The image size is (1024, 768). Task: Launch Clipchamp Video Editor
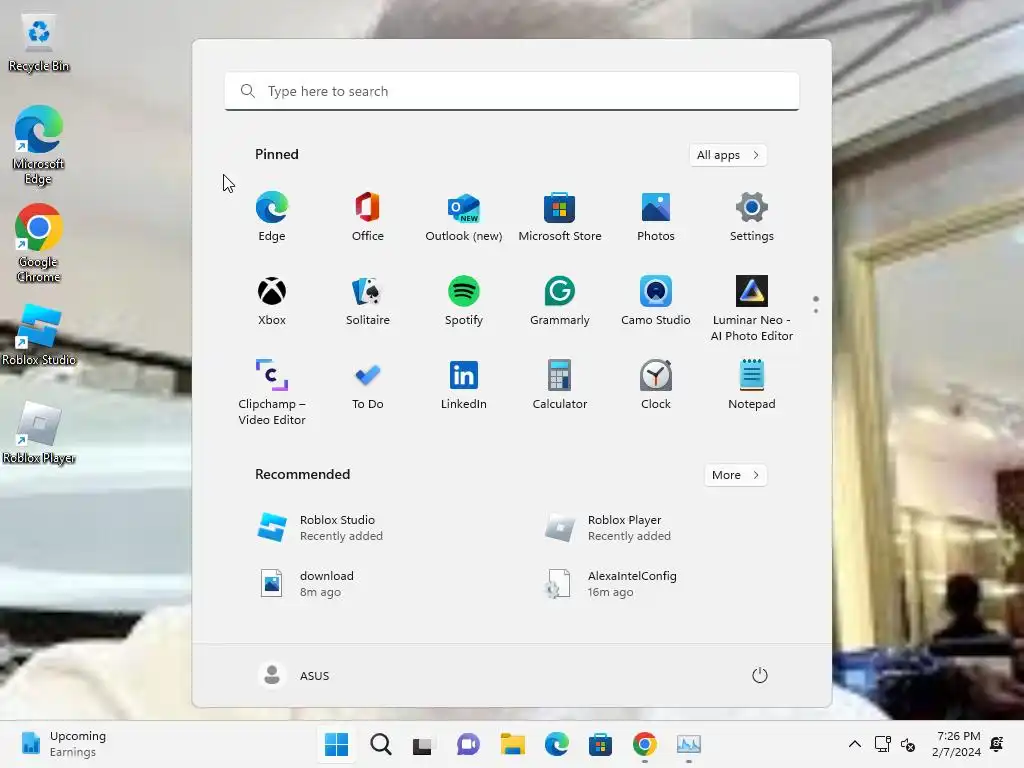(x=272, y=392)
